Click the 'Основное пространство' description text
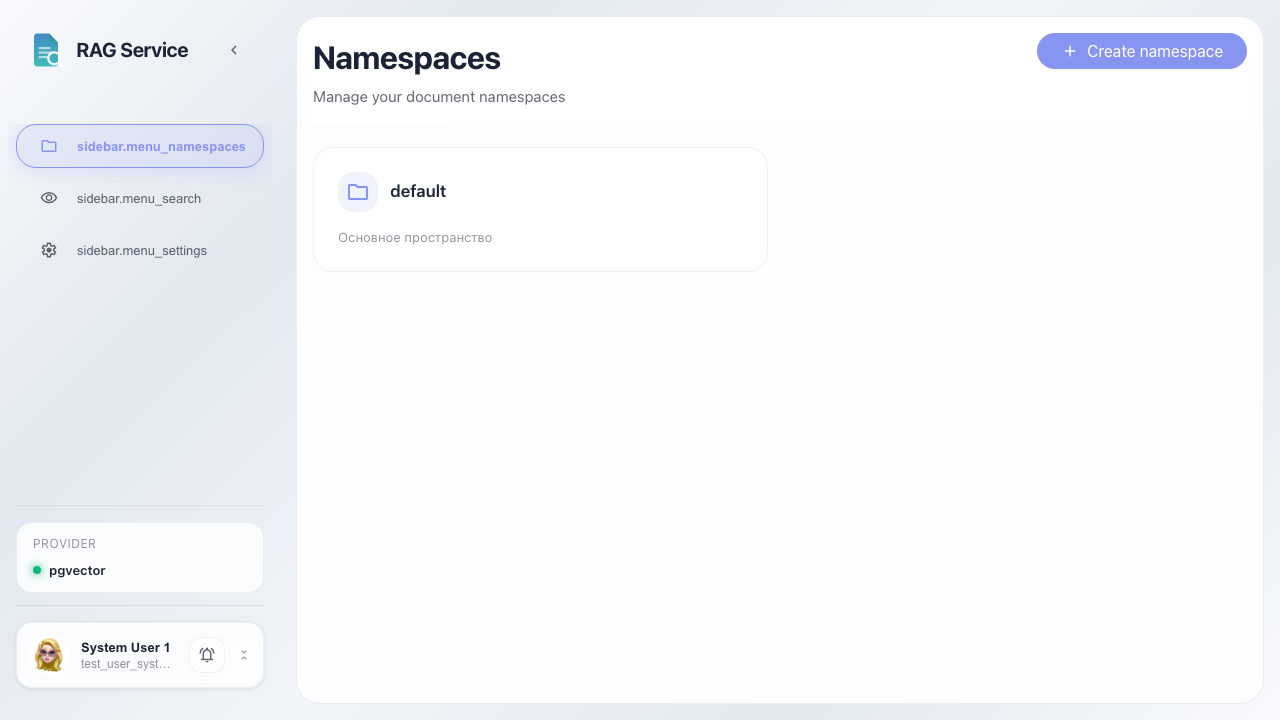 point(415,238)
